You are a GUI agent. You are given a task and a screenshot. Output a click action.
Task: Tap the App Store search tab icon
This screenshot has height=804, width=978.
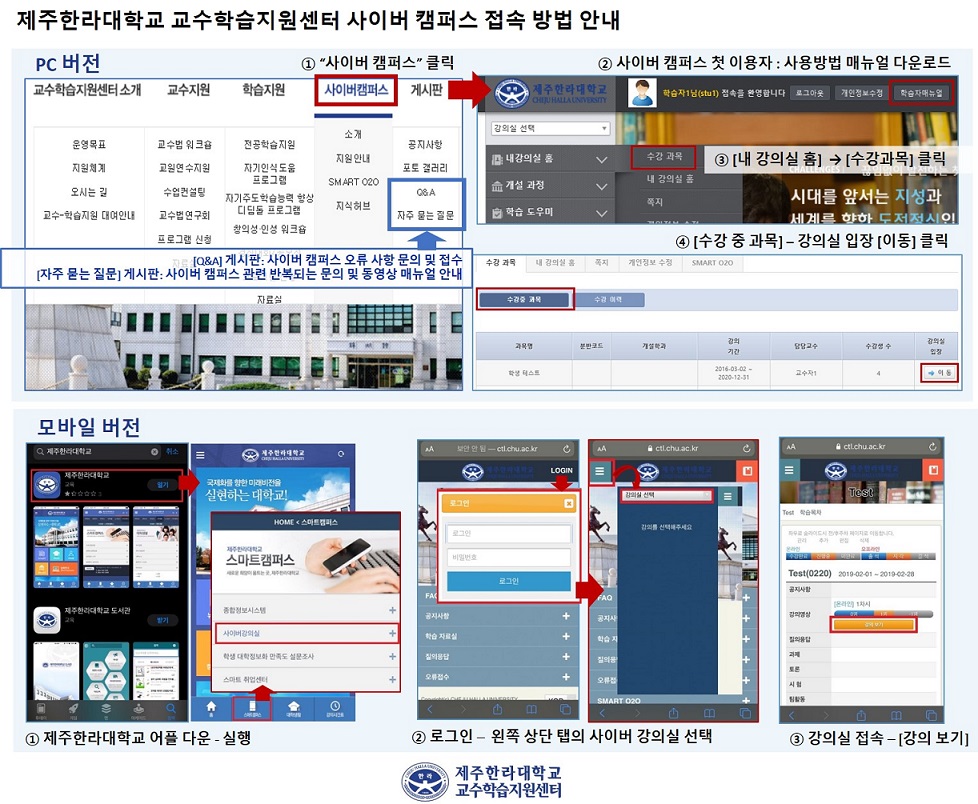pyautogui.click(x=171, y=709)
